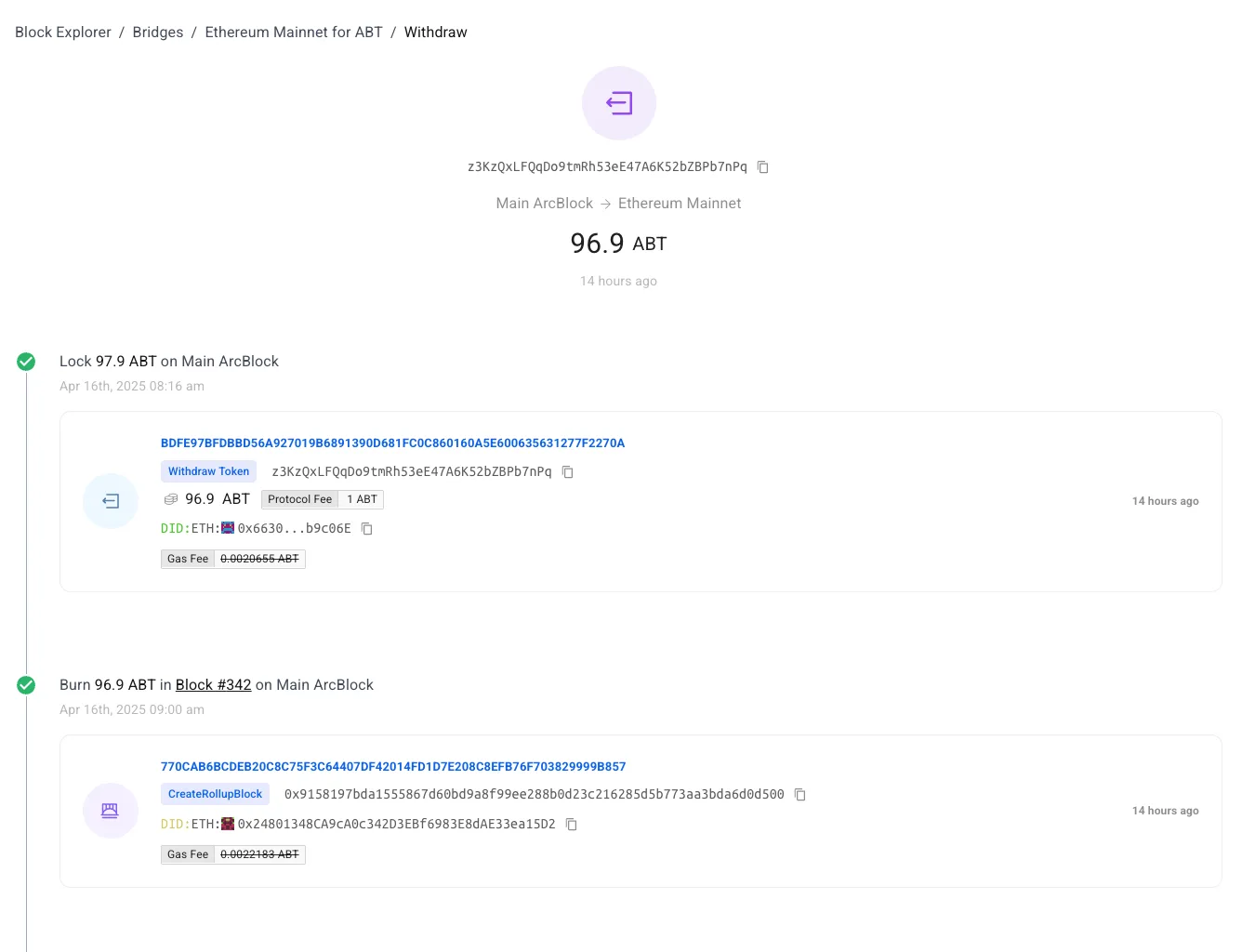Click the Apr 16th, 2025 09:00 am timestamp
The width and height of the screenshot is (1242, 952).
[x=132, y=710]
